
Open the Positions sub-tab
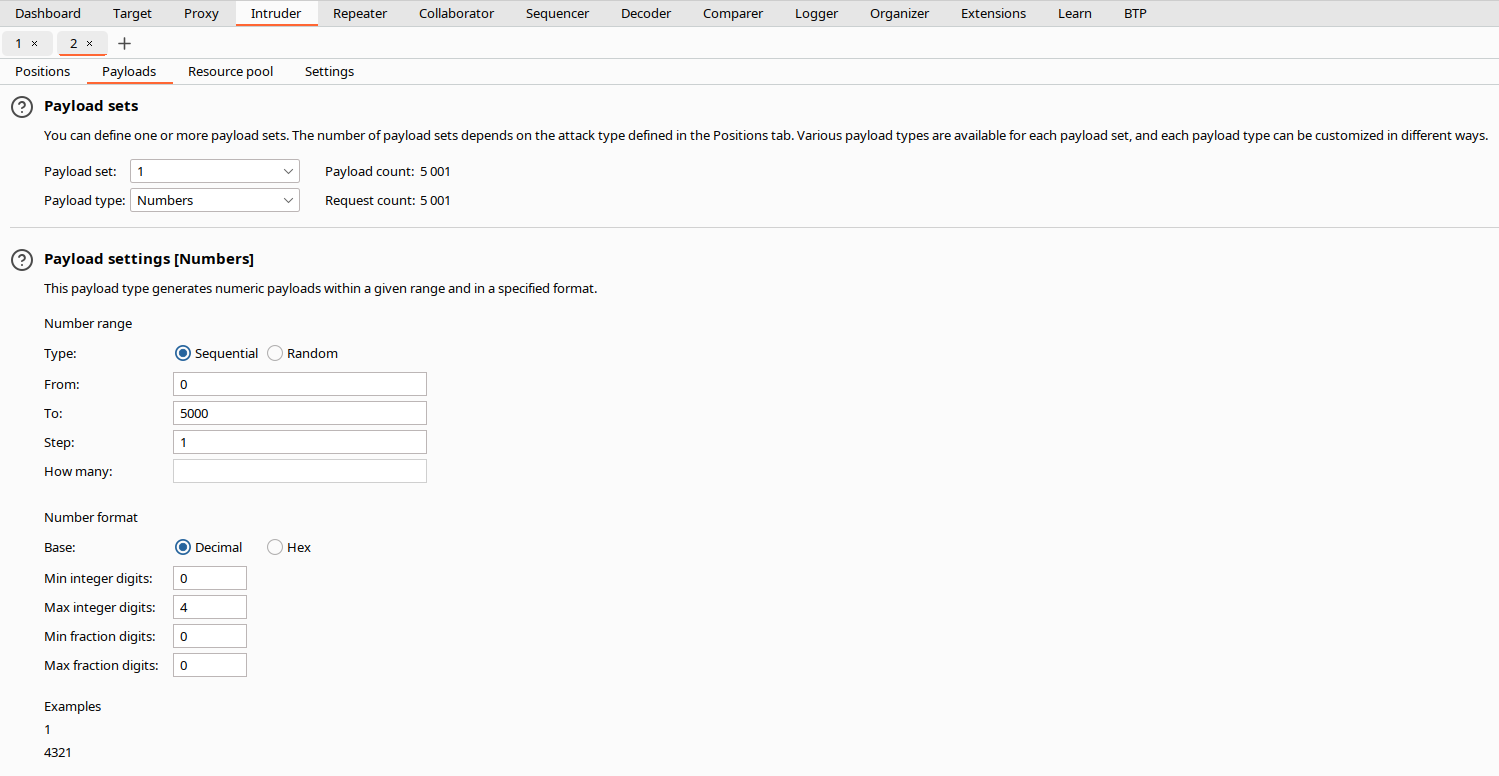click(x=43, y=72)
